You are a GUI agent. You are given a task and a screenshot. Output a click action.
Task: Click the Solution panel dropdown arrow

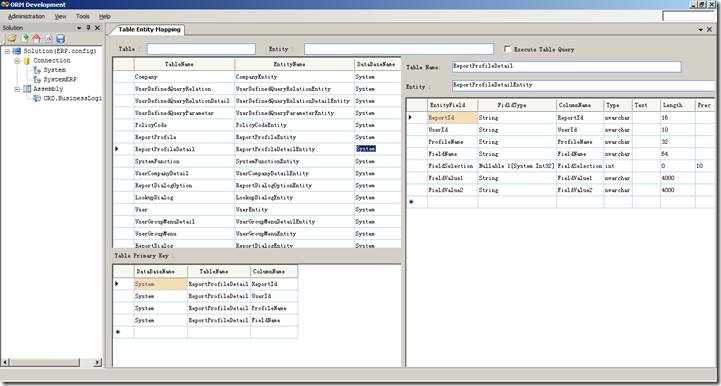pyautogui.click(x=79, y=28)
